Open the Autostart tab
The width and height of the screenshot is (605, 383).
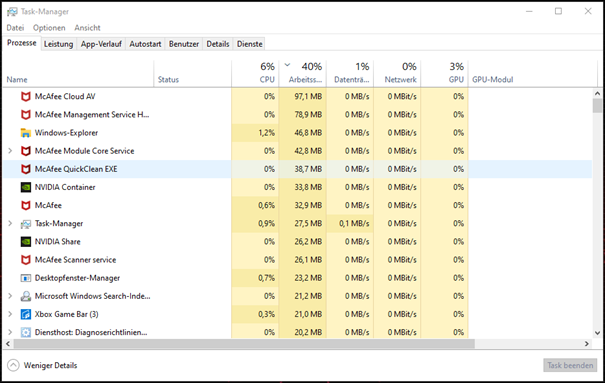(x=145, y=44)
